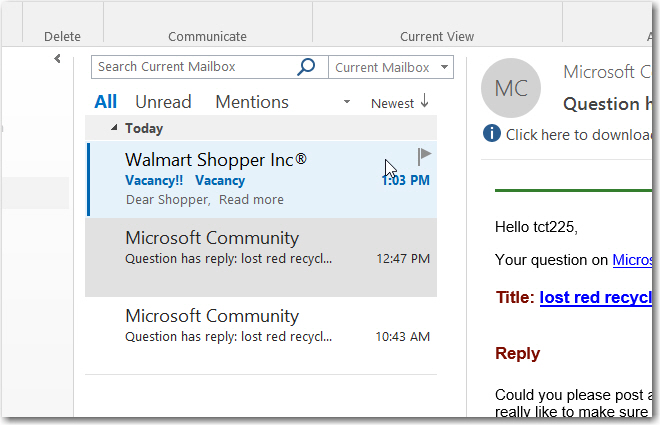660x425 pixels.
Task: Click the search magnifier icon
Action: coord(306,67)
